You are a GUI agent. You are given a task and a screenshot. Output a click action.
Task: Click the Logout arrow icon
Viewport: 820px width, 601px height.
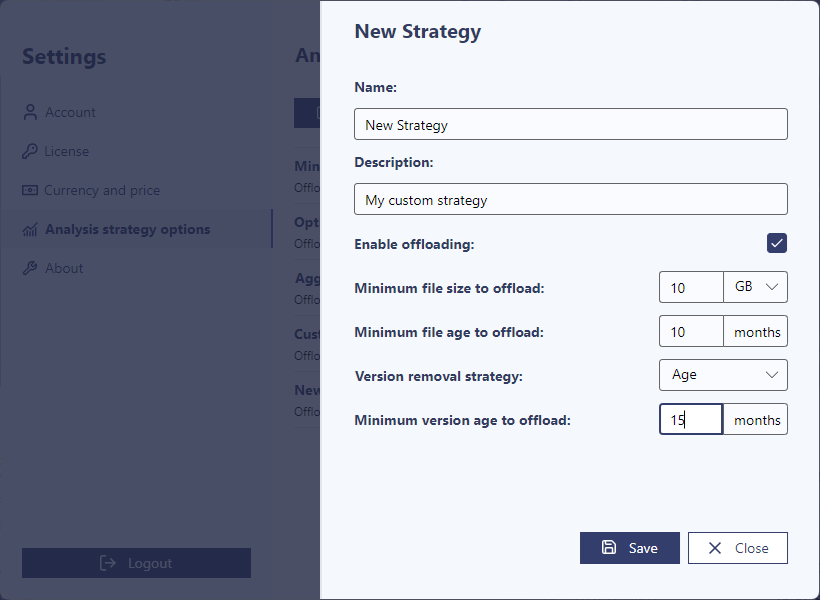[x=107, y=563]
